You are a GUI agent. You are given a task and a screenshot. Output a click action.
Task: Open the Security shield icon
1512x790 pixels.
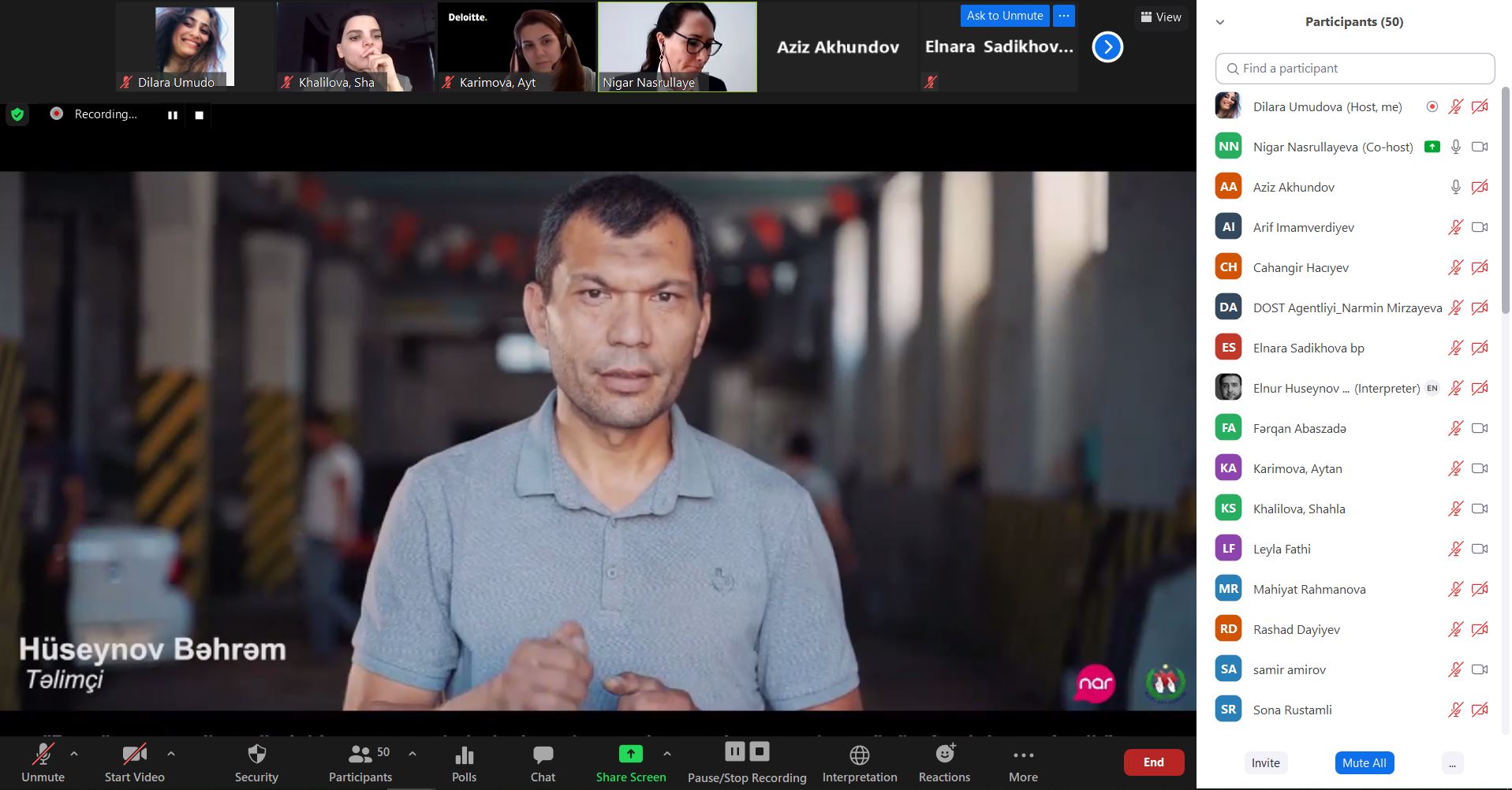256,755
